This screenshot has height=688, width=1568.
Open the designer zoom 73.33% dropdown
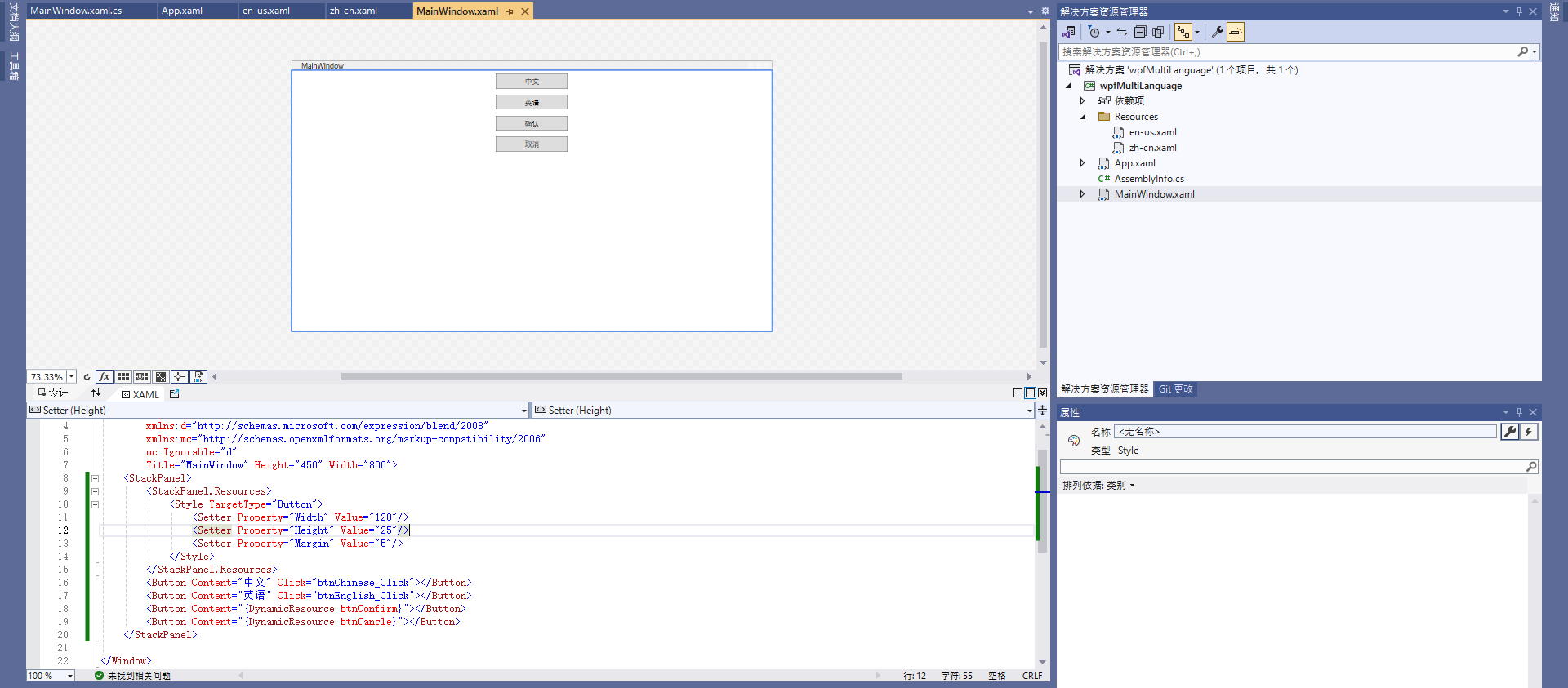[71, 377]
